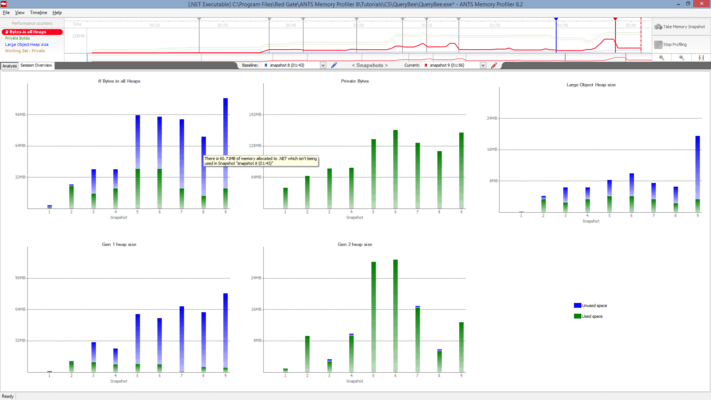Click the ANTS Memory Profiler app icon

pyautogui.click(x=4, y=4)
